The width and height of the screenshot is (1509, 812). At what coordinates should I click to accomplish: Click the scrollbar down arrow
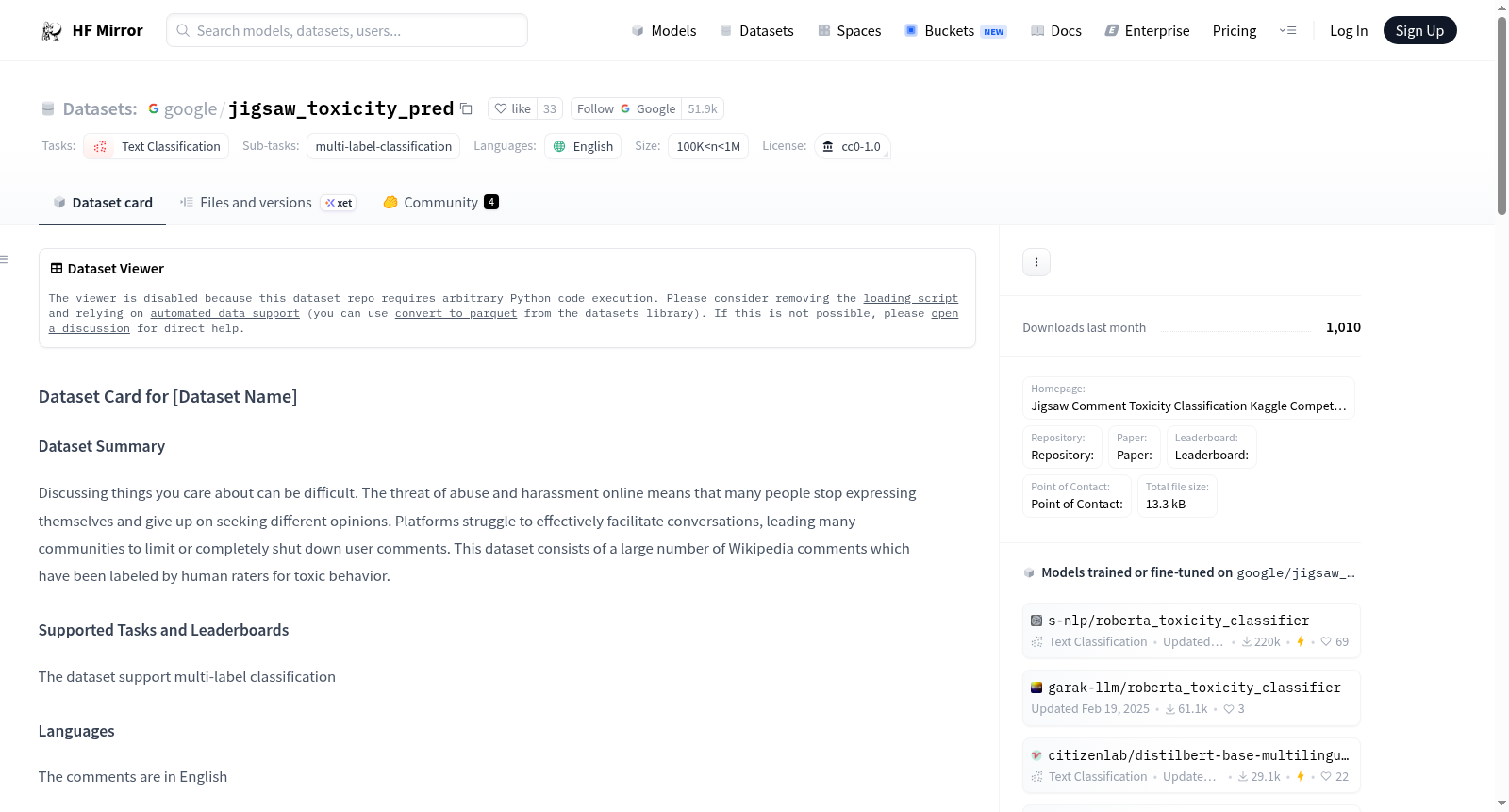pyautogui.click(x=1501, y=804)
